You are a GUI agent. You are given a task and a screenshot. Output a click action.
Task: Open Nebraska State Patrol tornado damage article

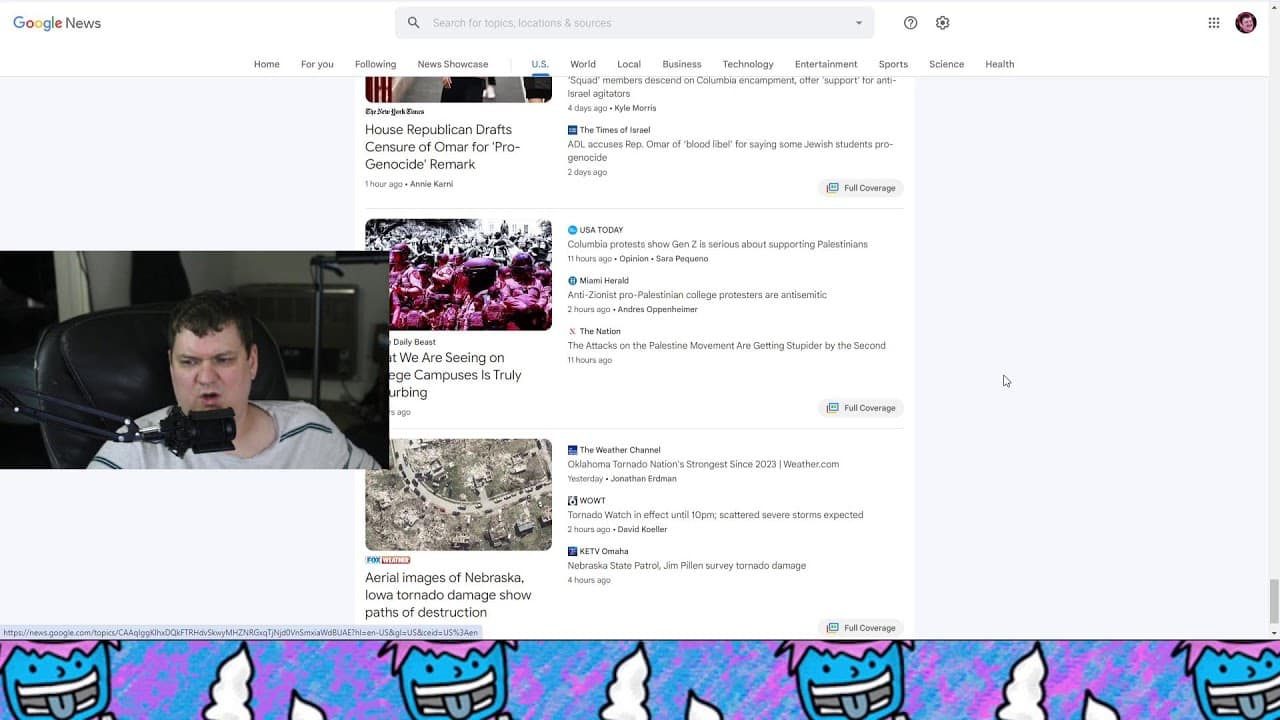[686, 566]
